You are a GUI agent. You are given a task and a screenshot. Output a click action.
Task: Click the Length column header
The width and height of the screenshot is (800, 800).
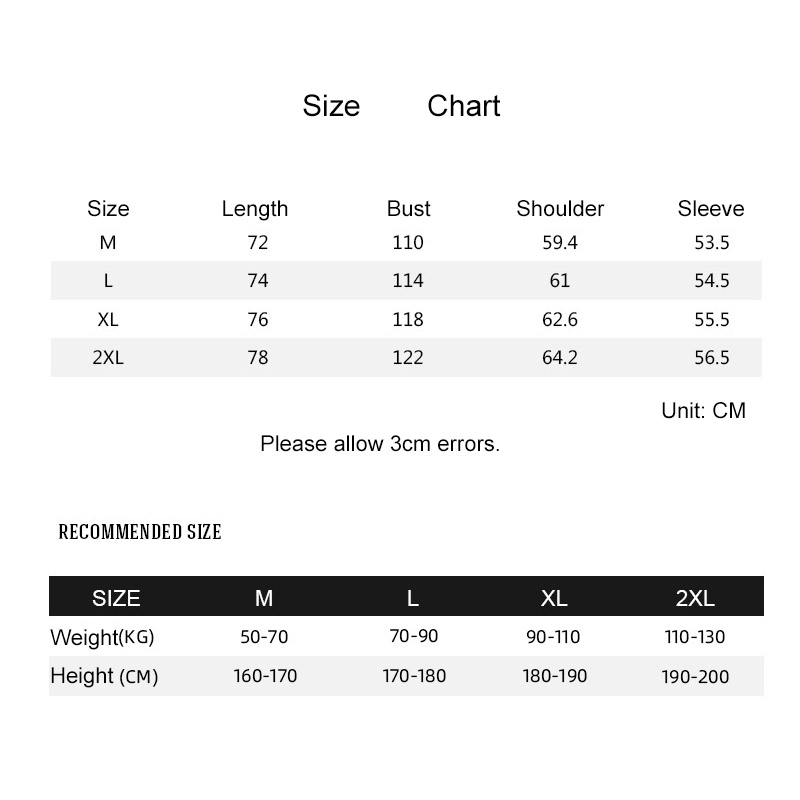coord(255,209)
